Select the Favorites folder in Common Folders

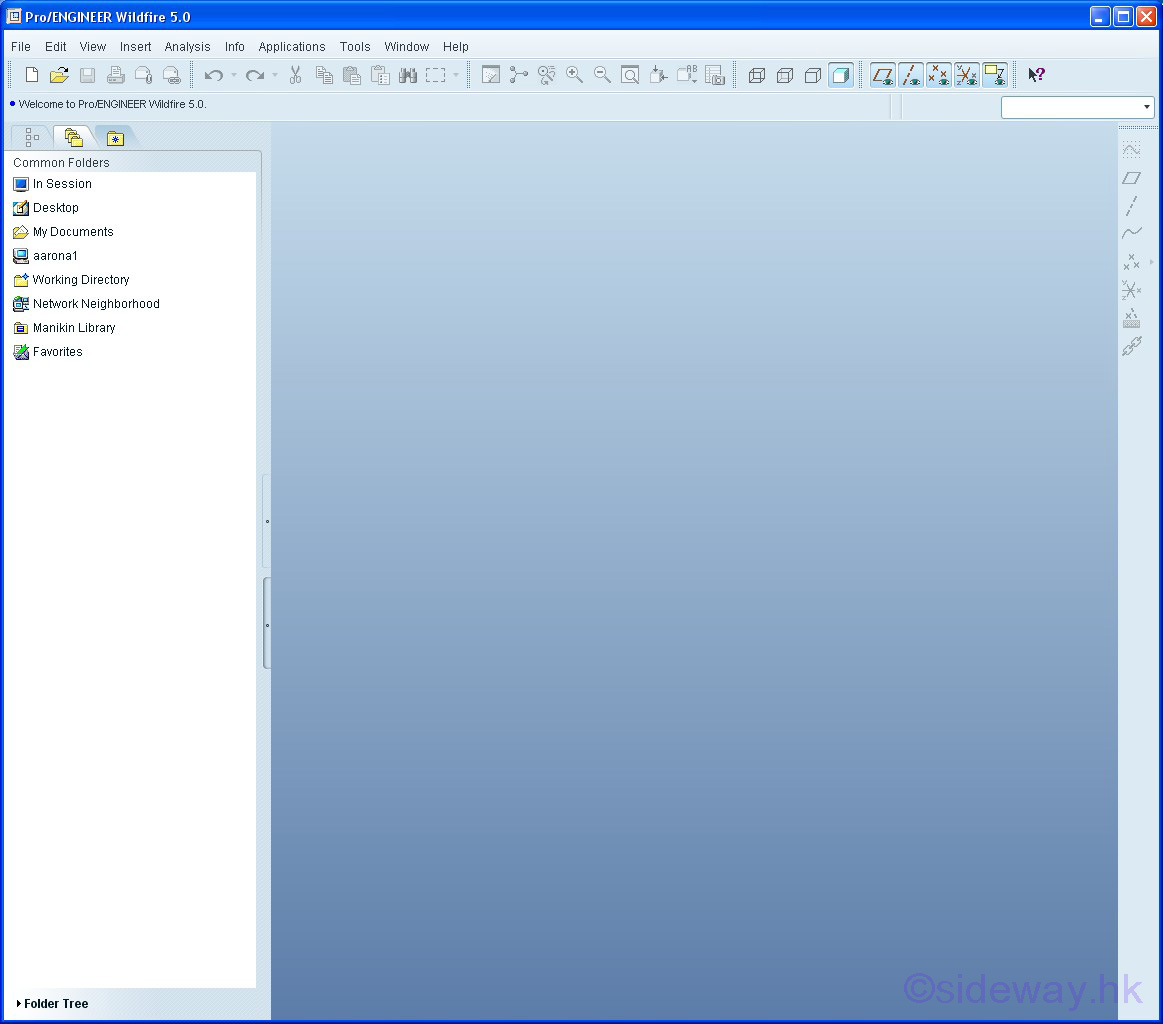(x=47, y=351)
